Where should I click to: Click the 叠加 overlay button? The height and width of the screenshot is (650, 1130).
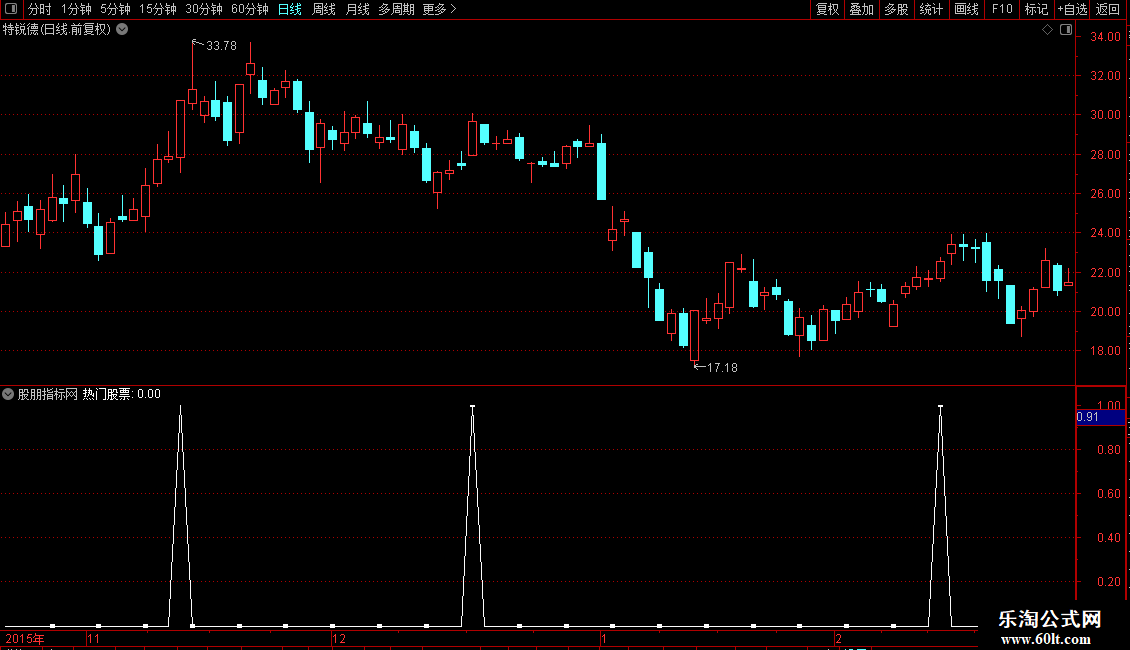[861, 9]
